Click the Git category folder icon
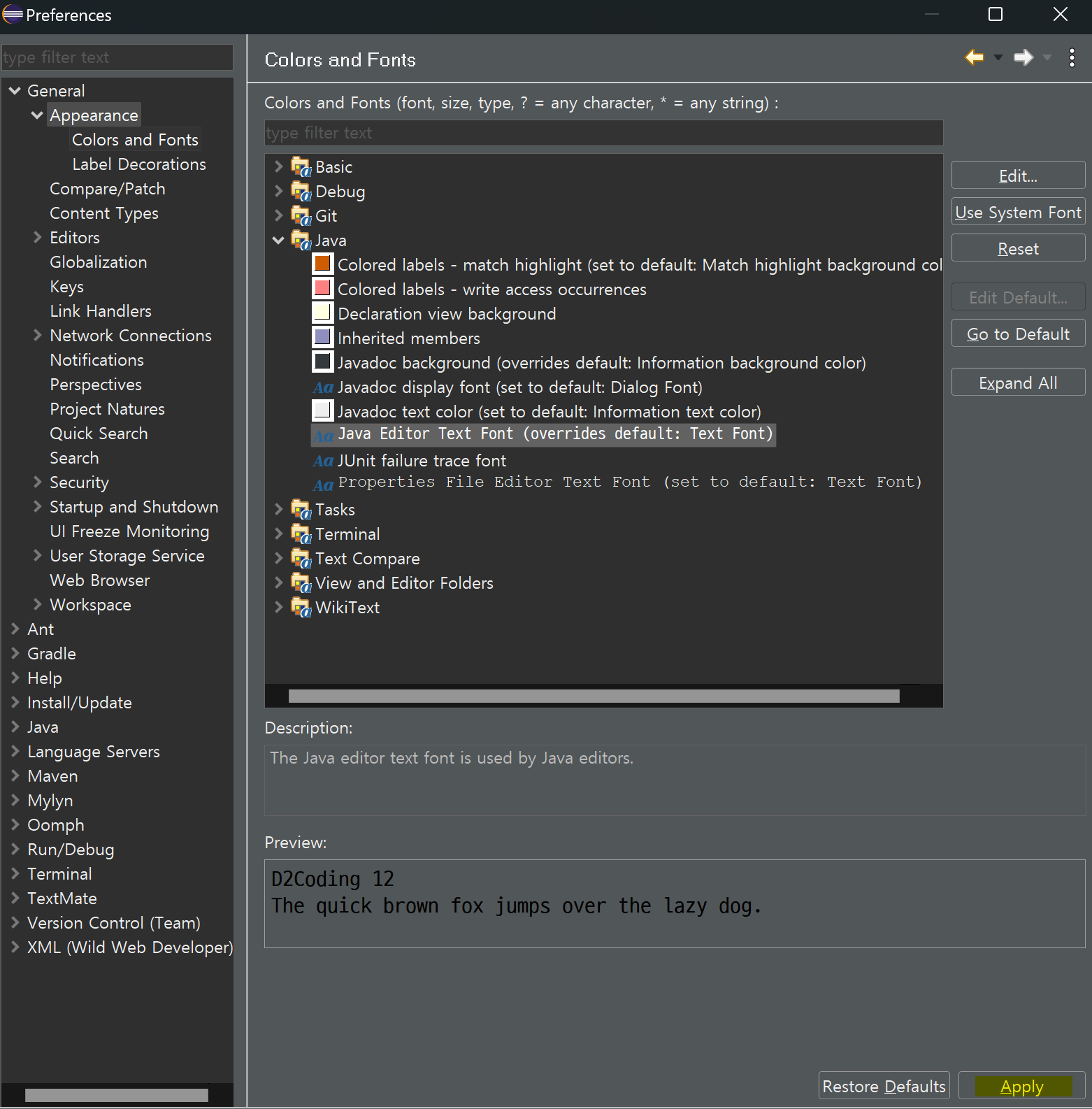The width and height of the screenshot is (1092, 1109). [301, 216]
